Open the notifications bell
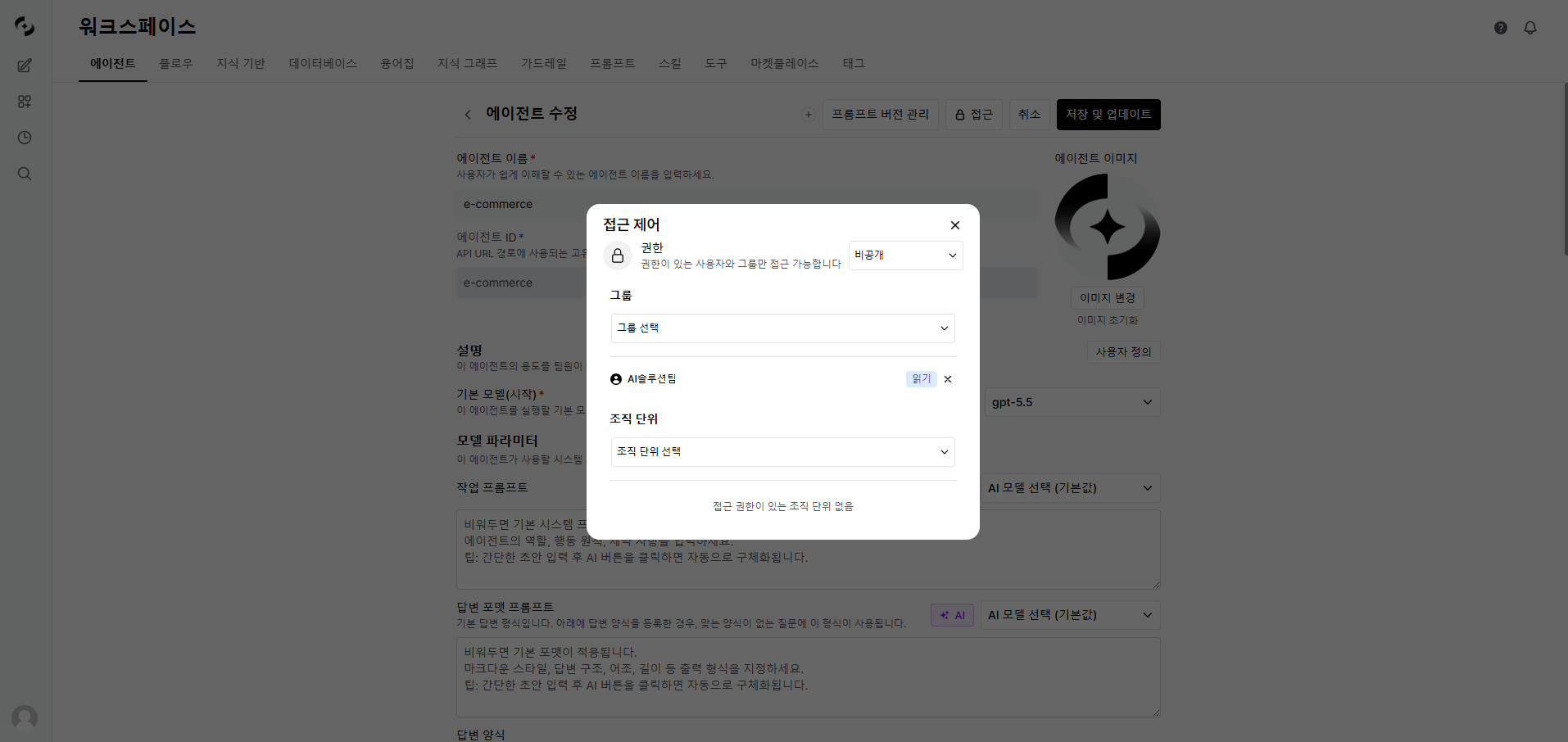The width and height of the screenshot is (1568, 742). pos(1530,28)
